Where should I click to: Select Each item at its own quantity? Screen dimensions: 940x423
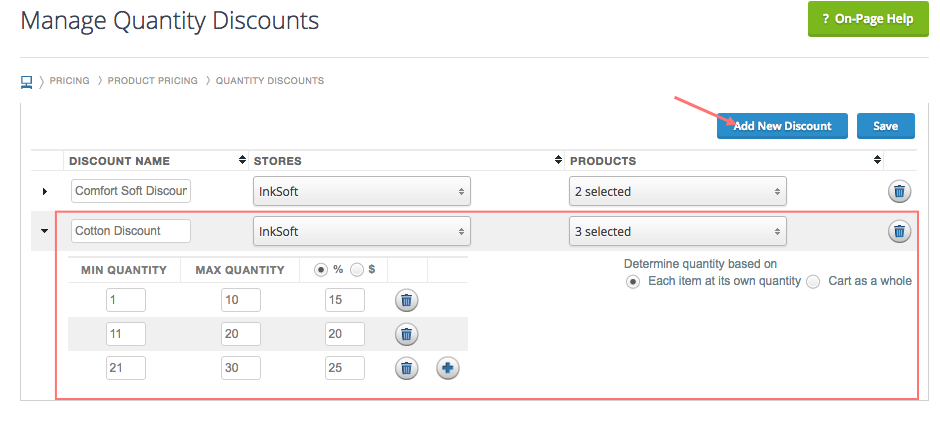(x=632, y=282)
